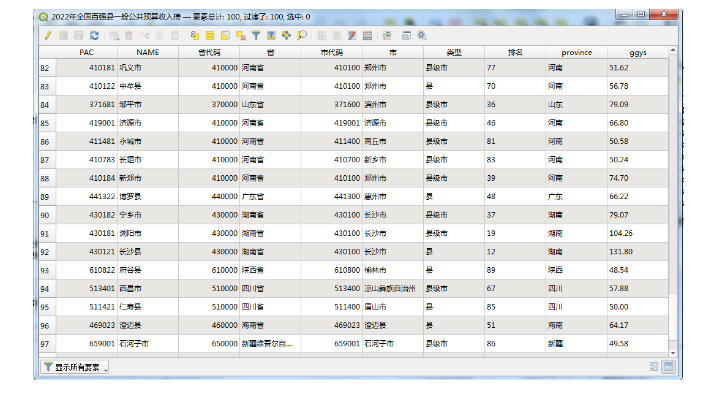Click the deselect all features icon
The width and height of the screenshot is (714, 393).
coord(240,36)
